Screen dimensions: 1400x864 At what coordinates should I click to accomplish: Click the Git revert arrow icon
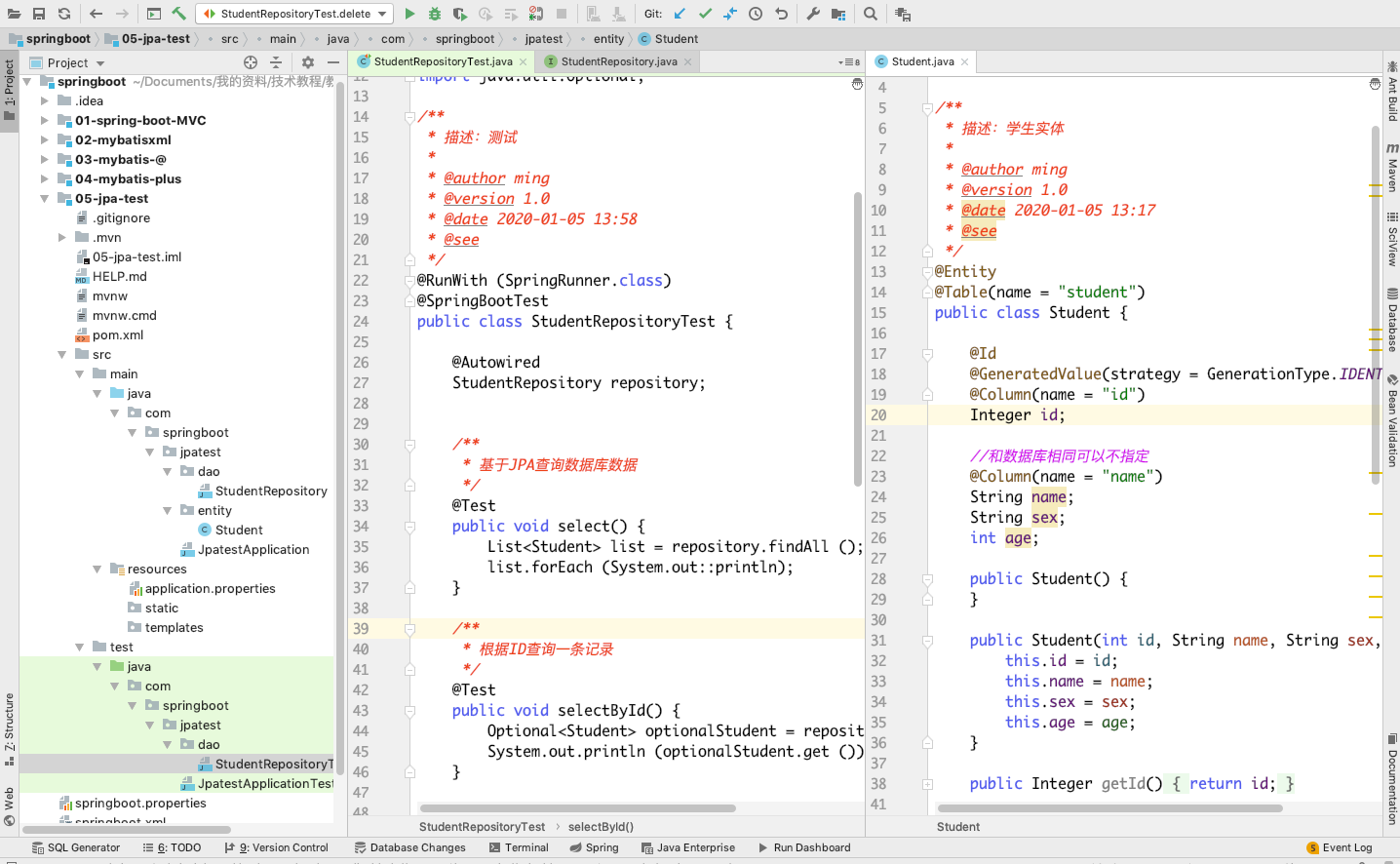click(x=781, y=14)
